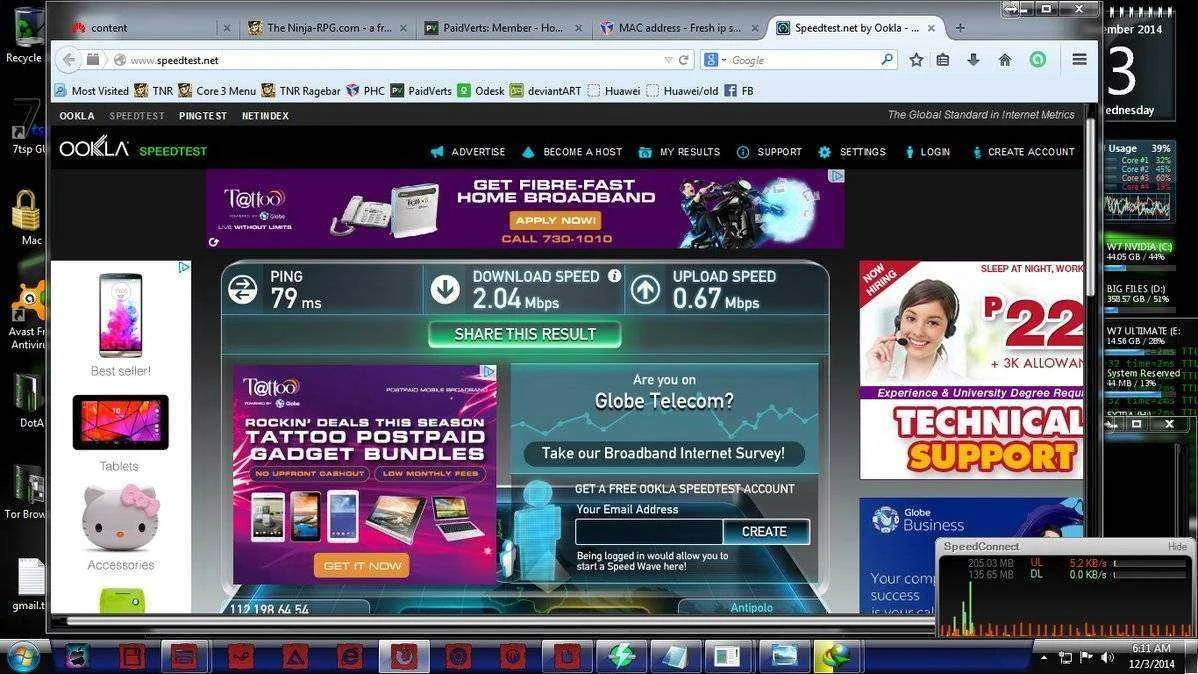Viewport: 1198px width, 674px height.
Task: Click the Your Email Address input field
Action: 649,531
